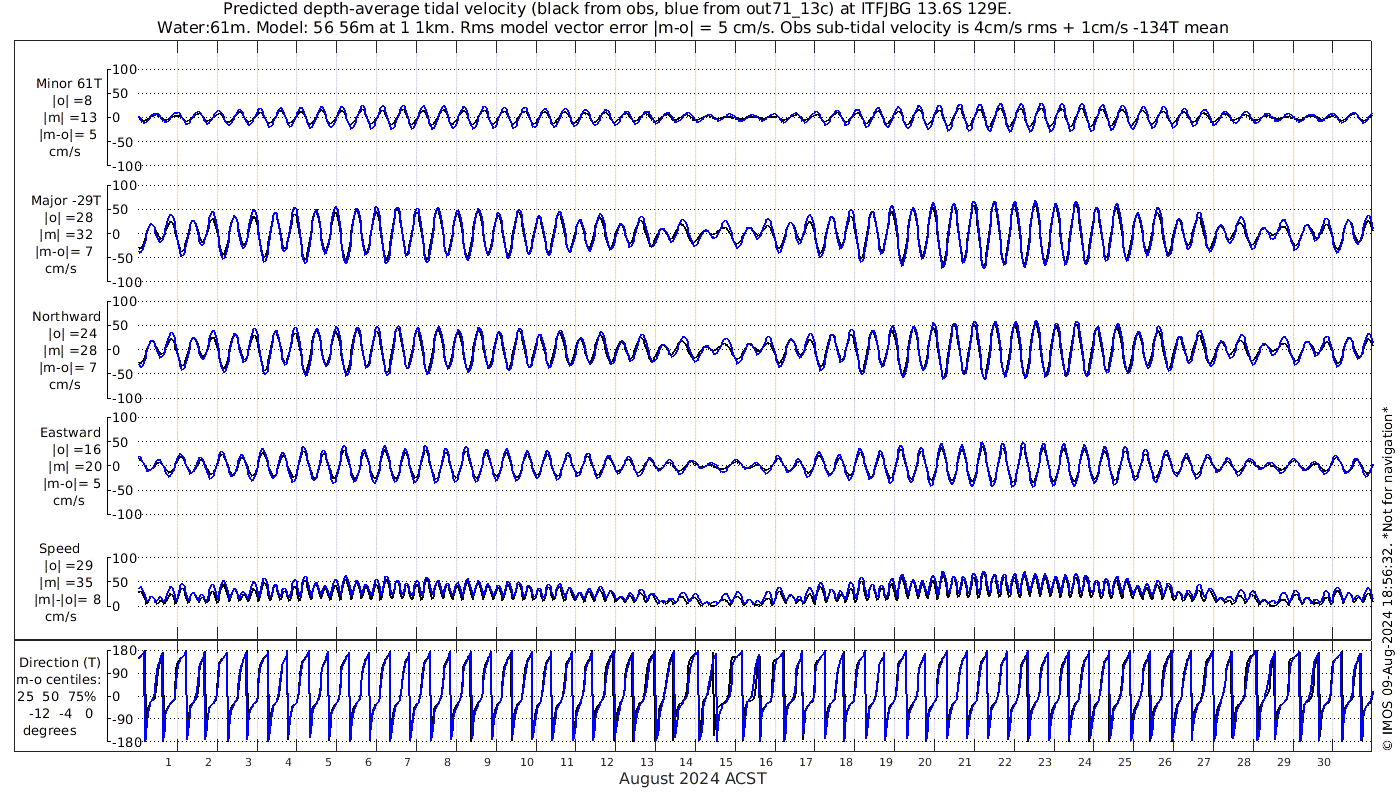Click the '|m| =32' value in Major panel
The image size is (1400, 800).
click(67, 234)
